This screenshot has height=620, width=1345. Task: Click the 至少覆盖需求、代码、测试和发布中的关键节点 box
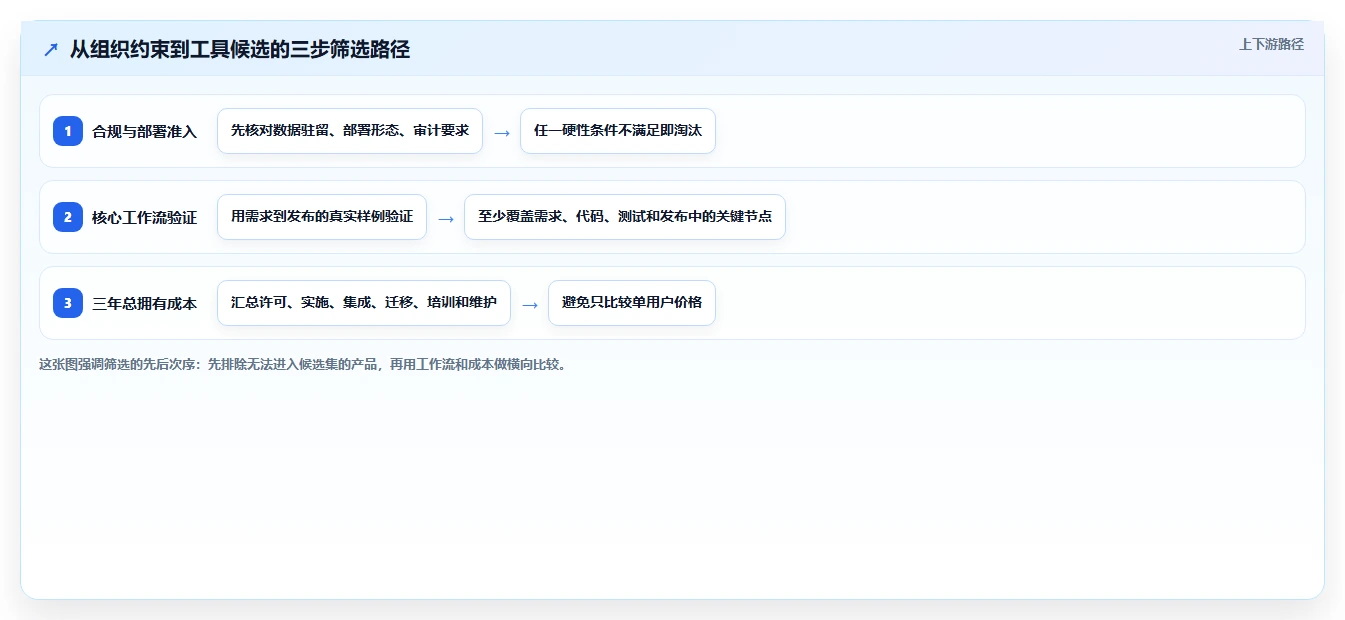click(625, 217)
